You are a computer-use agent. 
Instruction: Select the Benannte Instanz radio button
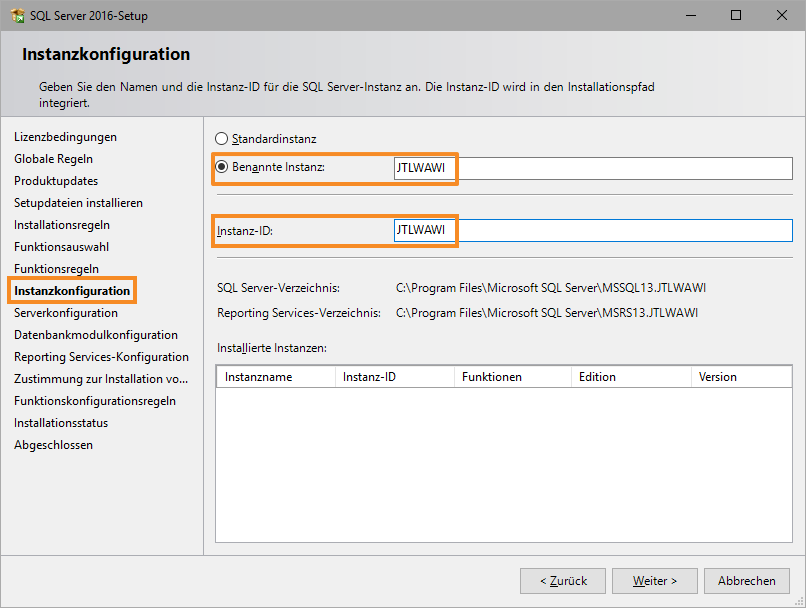point(222,167)
